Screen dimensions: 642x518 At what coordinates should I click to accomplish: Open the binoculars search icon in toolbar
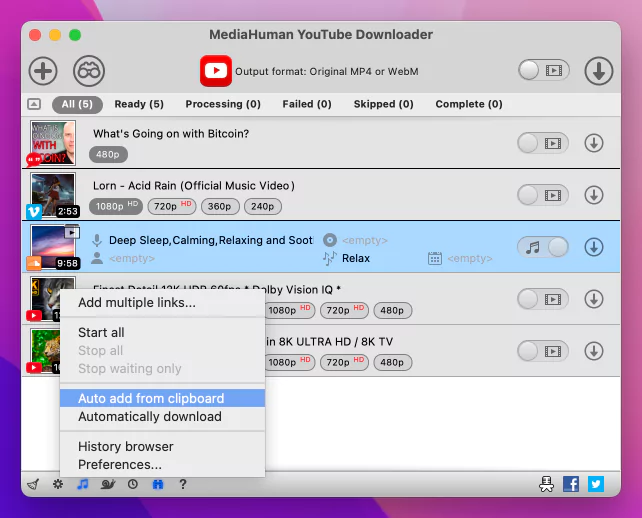click(89, 71)
